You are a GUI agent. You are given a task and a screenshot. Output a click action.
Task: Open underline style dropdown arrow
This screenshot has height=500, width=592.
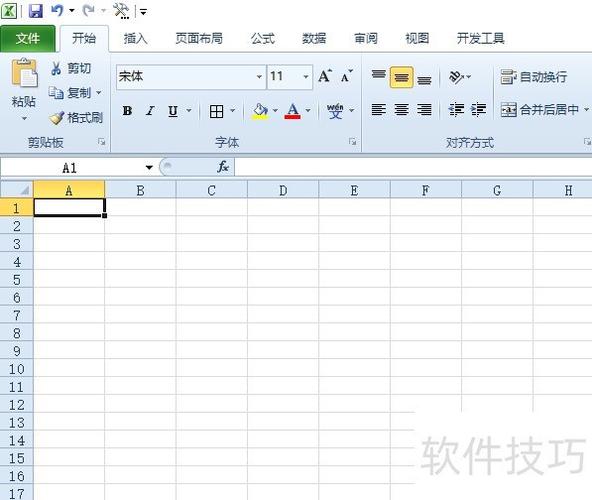pyautogui.click(x=189, y=111)
